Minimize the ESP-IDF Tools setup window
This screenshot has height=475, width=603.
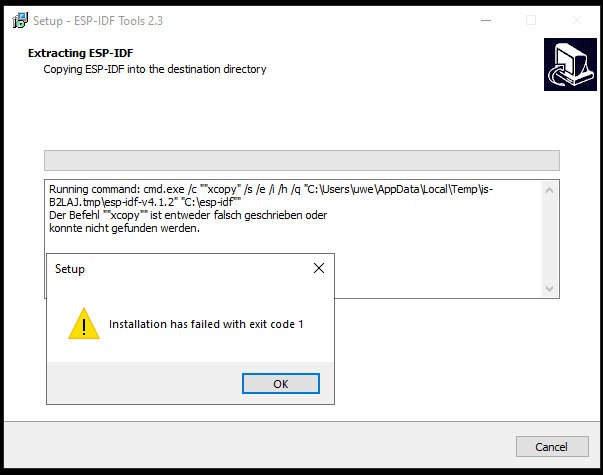(x=485, y=20)
